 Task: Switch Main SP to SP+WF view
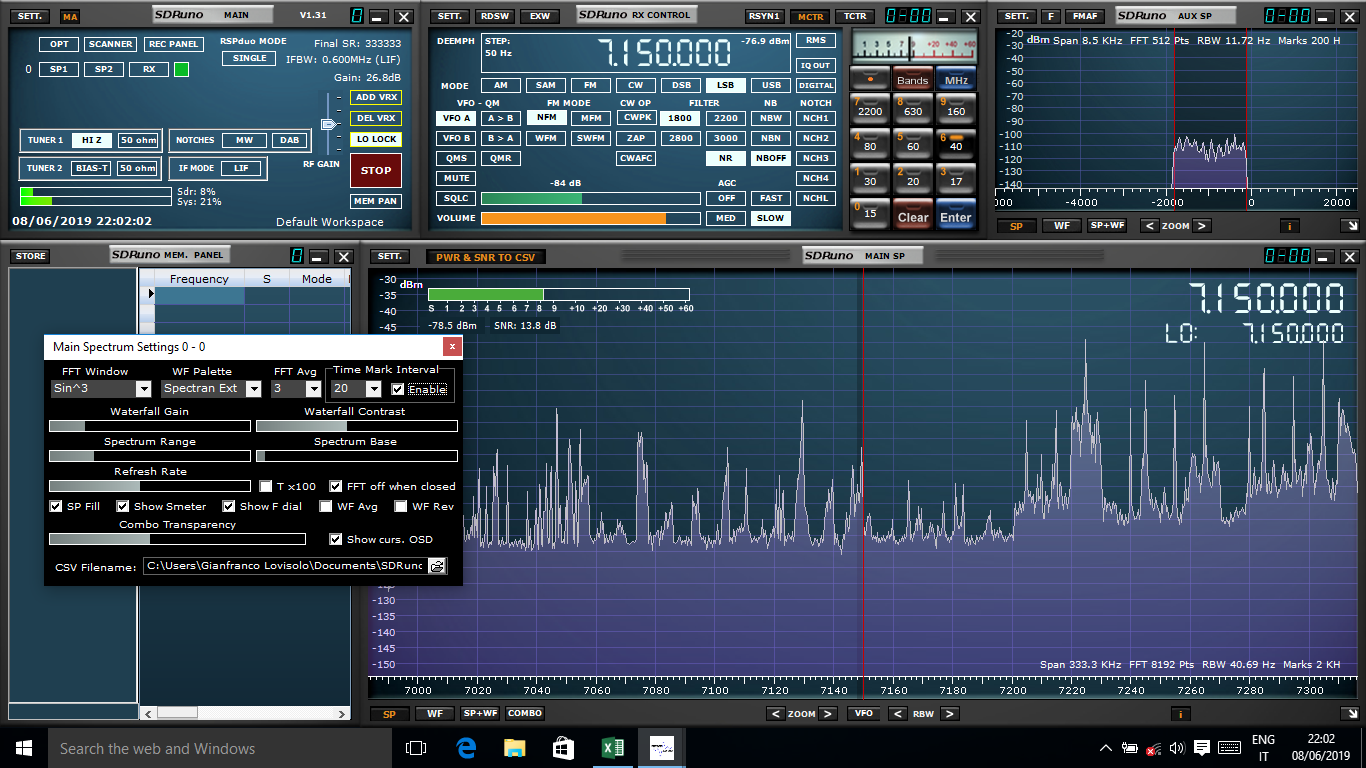pos(479,714)
